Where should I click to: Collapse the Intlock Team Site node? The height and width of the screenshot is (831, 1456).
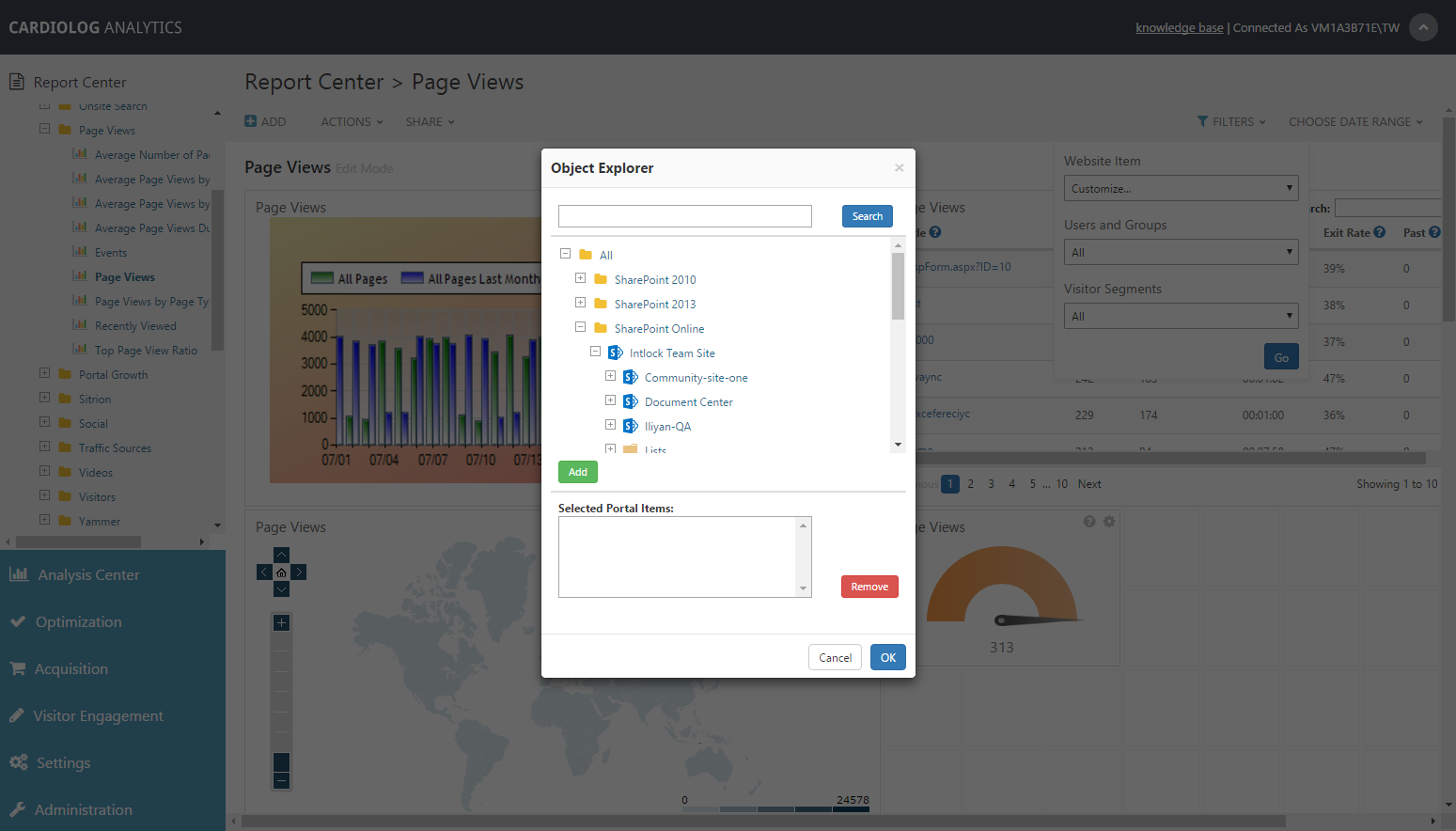595,352
